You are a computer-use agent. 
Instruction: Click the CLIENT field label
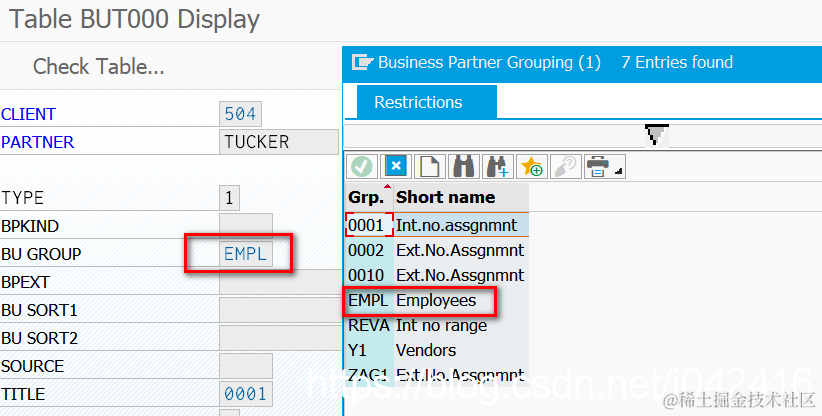point(28,114)
